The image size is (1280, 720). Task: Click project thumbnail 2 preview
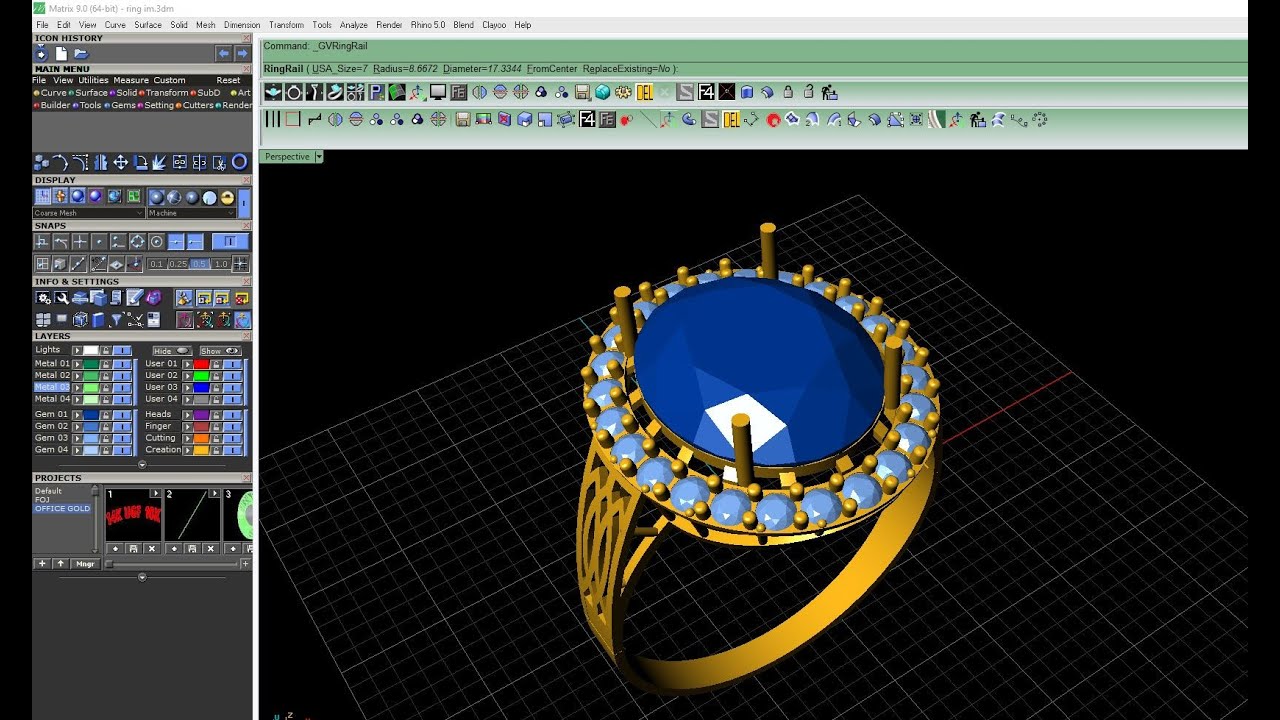[192, 517]
